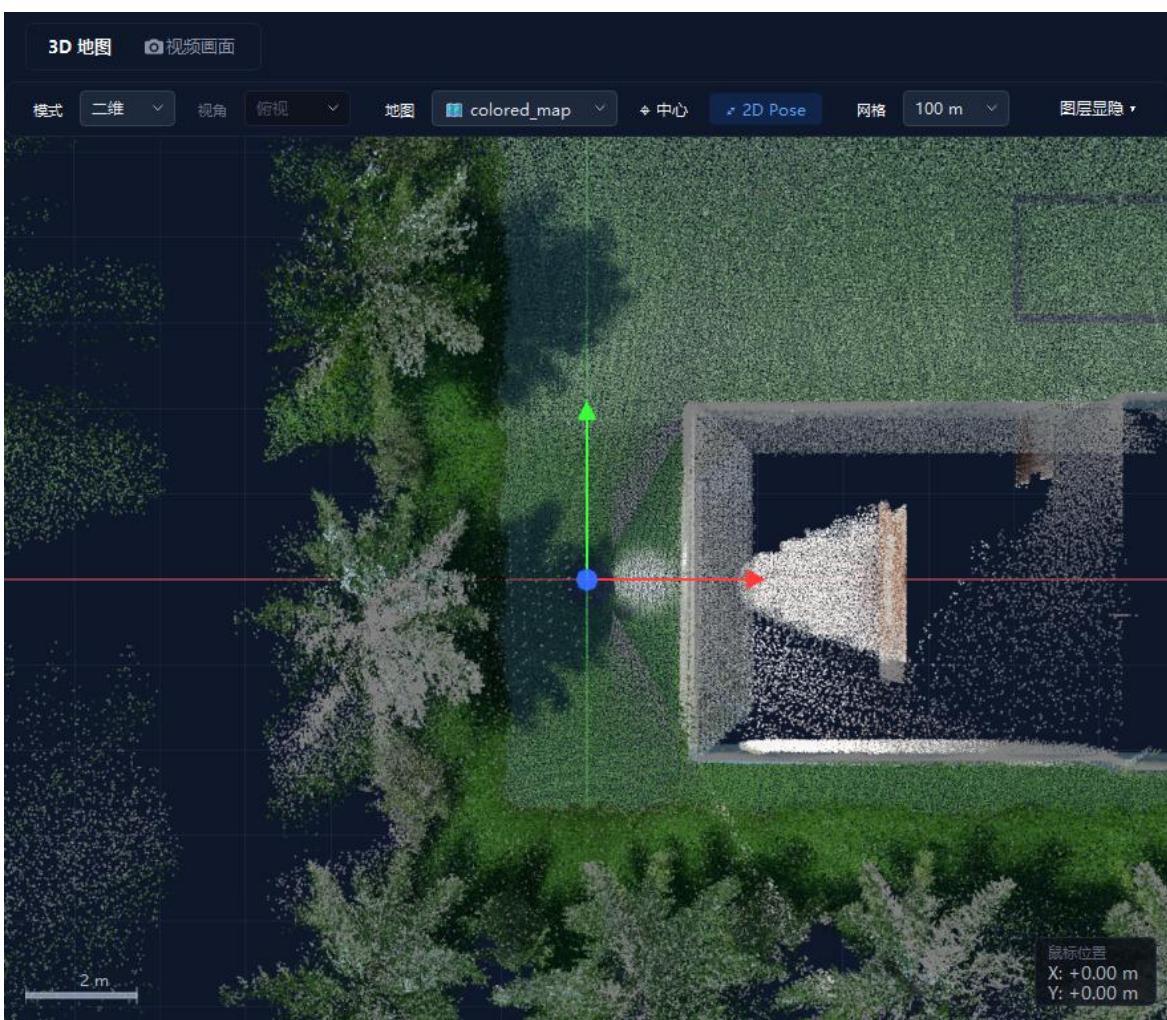
Task: Click the blue origin point marker
Action: point(586,580)
